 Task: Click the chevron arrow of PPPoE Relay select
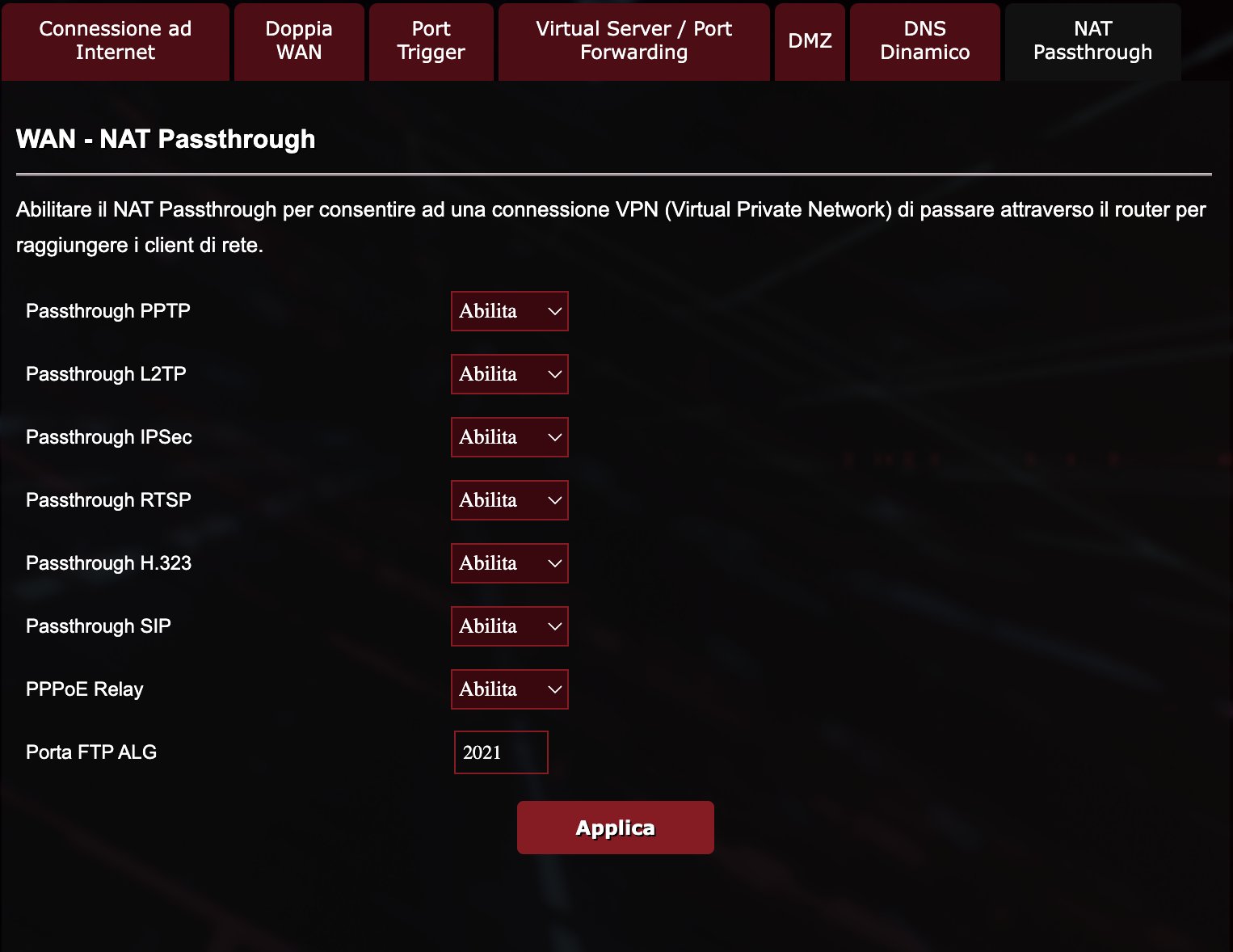point(554,689)
